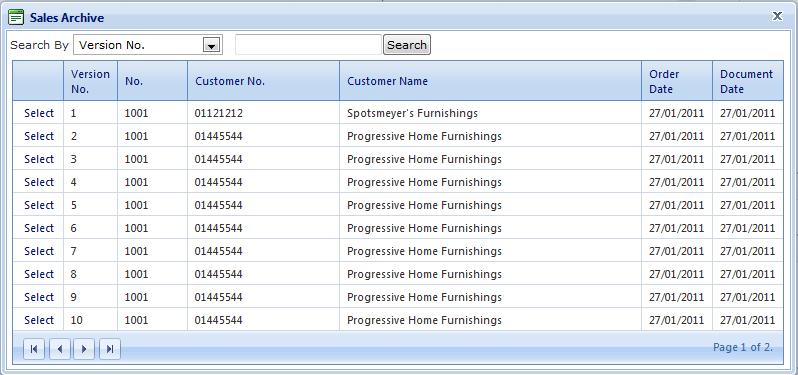Select the version 6 row

tap(39, 228)
